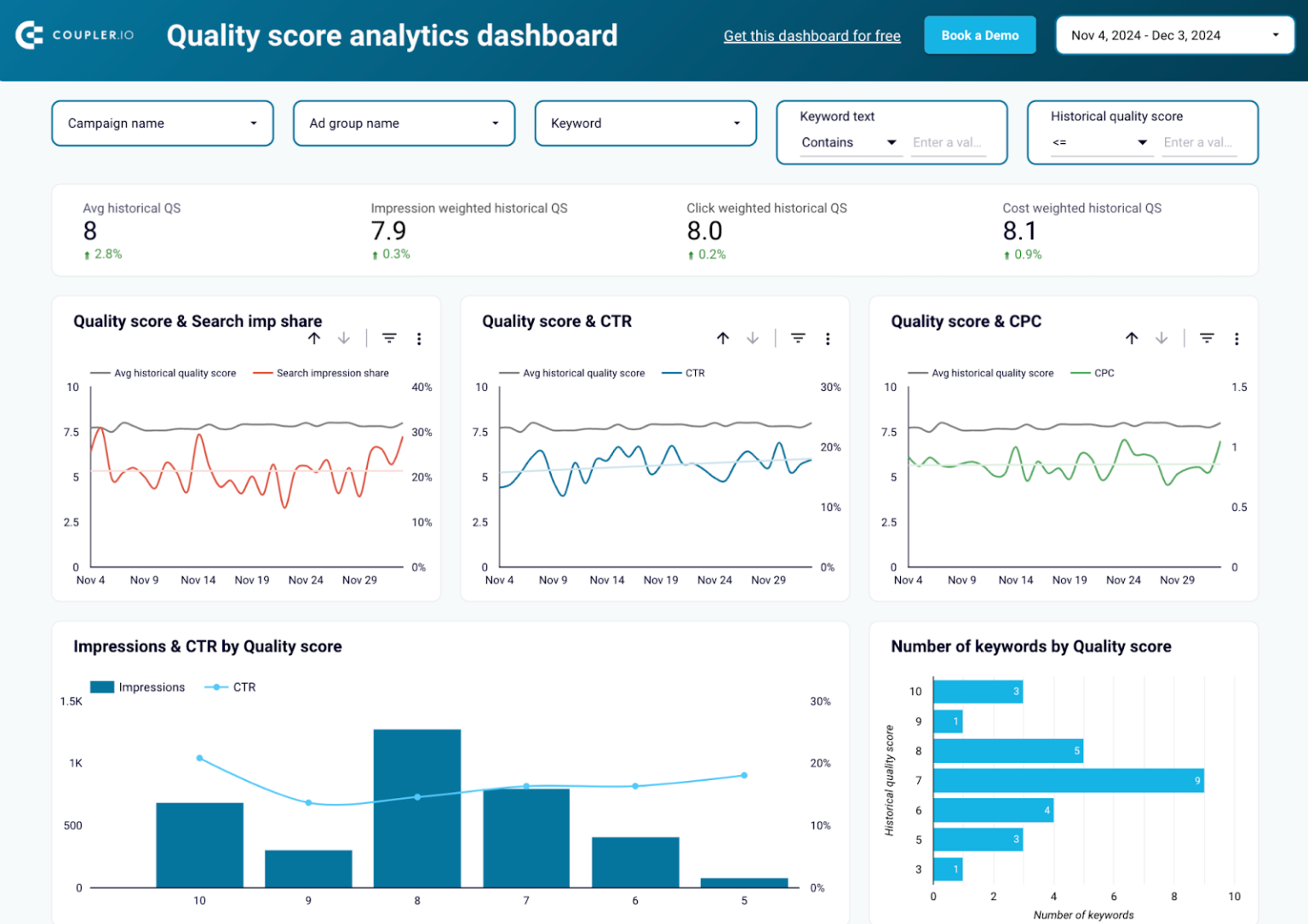Open the Campaign name dropdown

tap(162, 123)
